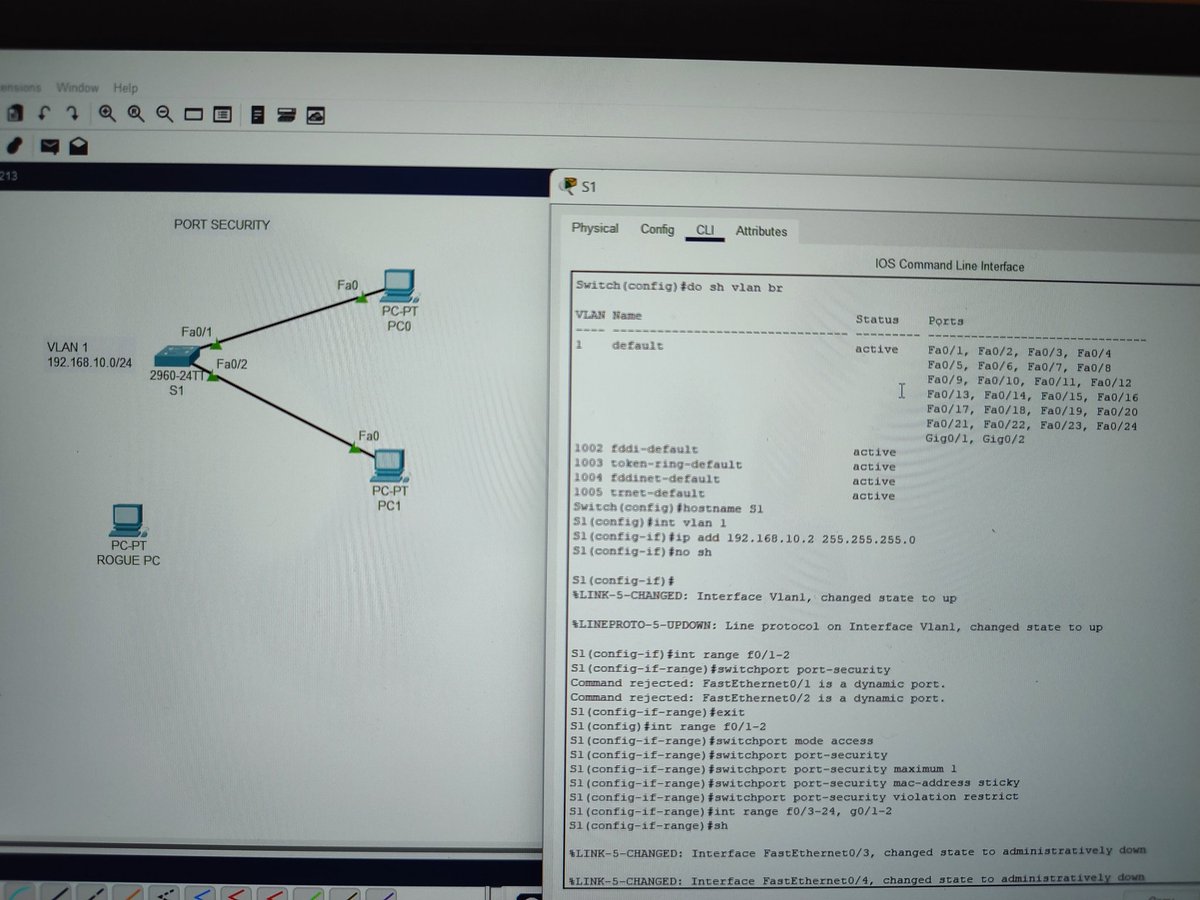The image size is (1200, 900).
Task: Open the Add Simple PDU envelope tool
Action: (x=48, y=146)
